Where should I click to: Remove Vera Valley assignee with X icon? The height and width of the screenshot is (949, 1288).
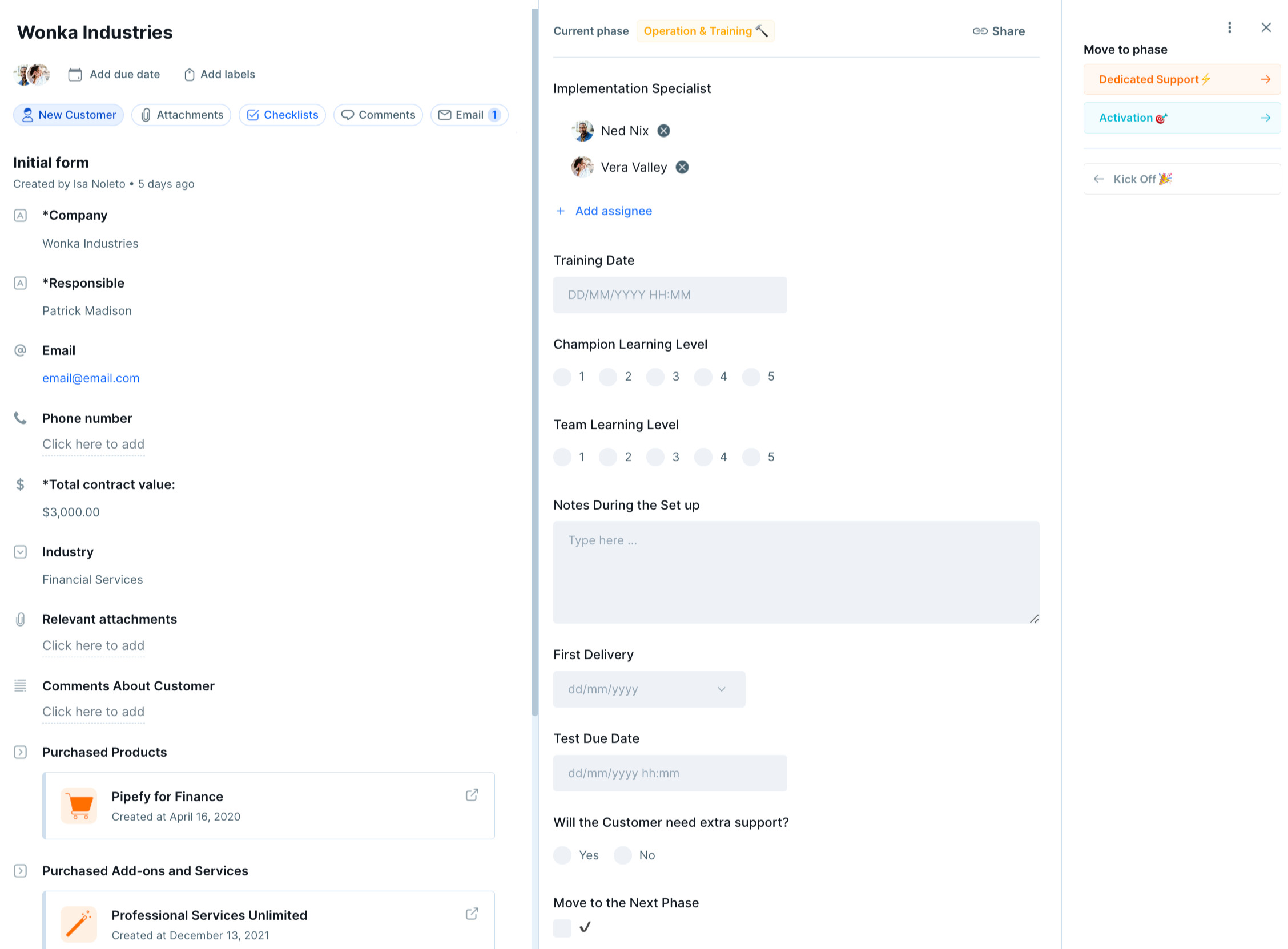[682, 167]
